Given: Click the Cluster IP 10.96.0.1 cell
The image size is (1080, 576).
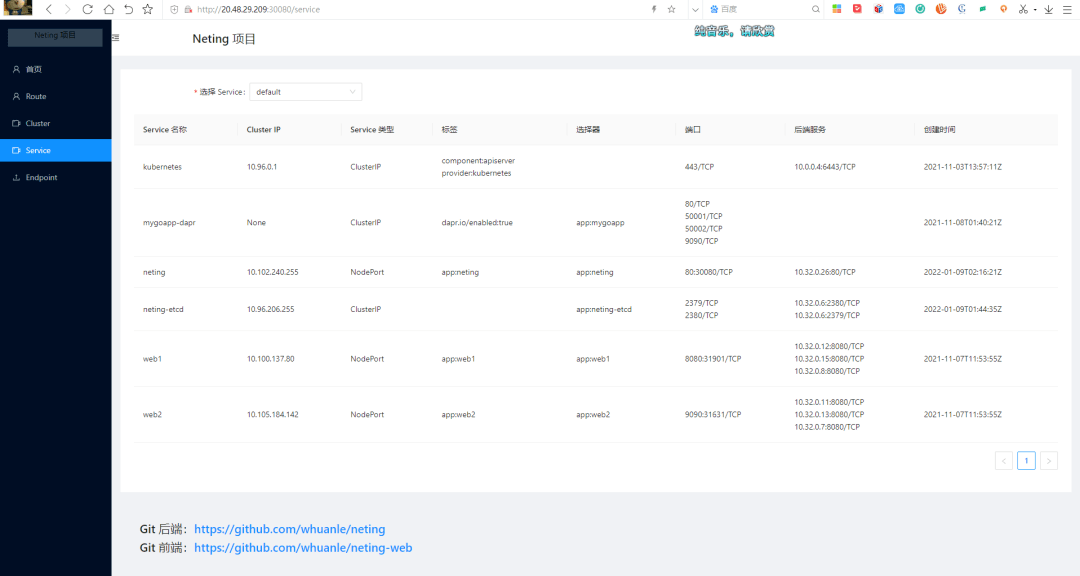Looking at the screenshot, I should 262,167.
